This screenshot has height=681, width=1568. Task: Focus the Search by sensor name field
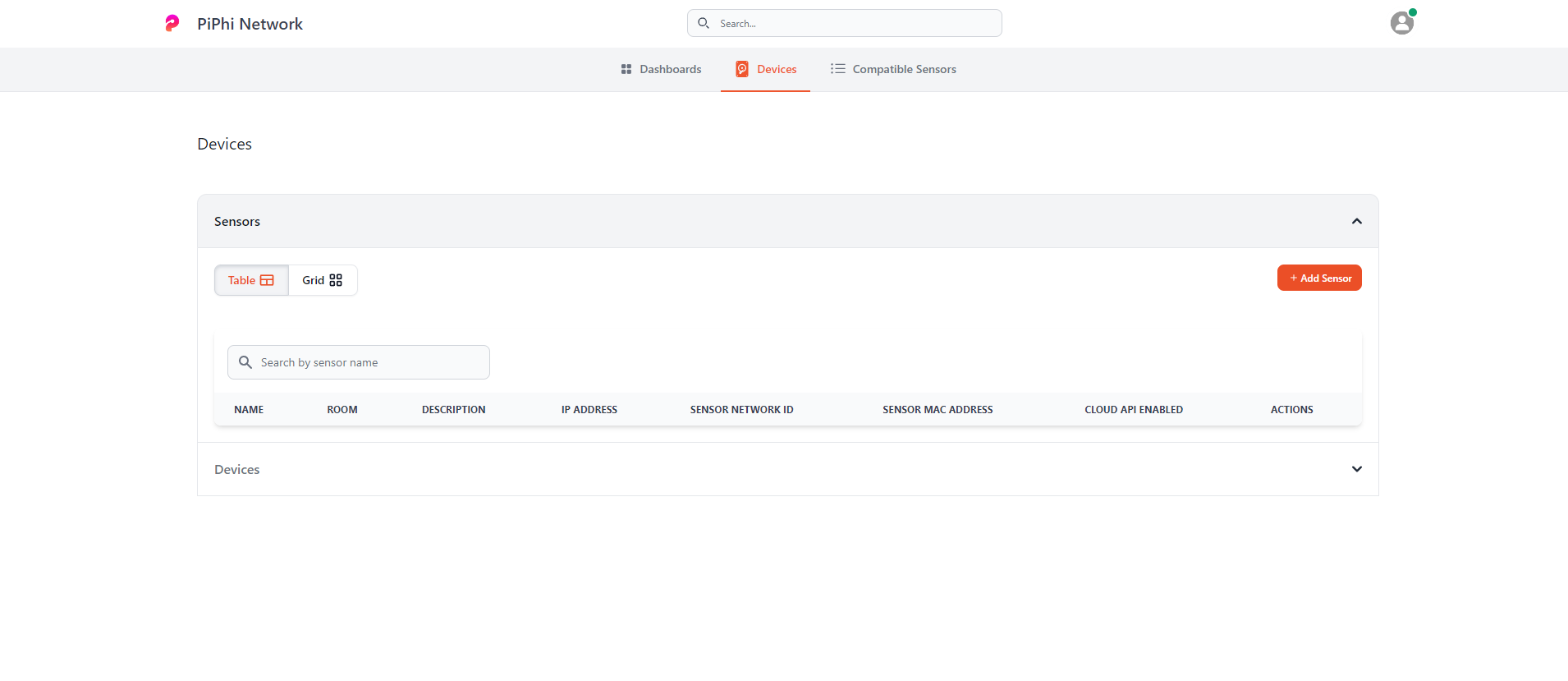pyautogui.click(x=359, y=362)
